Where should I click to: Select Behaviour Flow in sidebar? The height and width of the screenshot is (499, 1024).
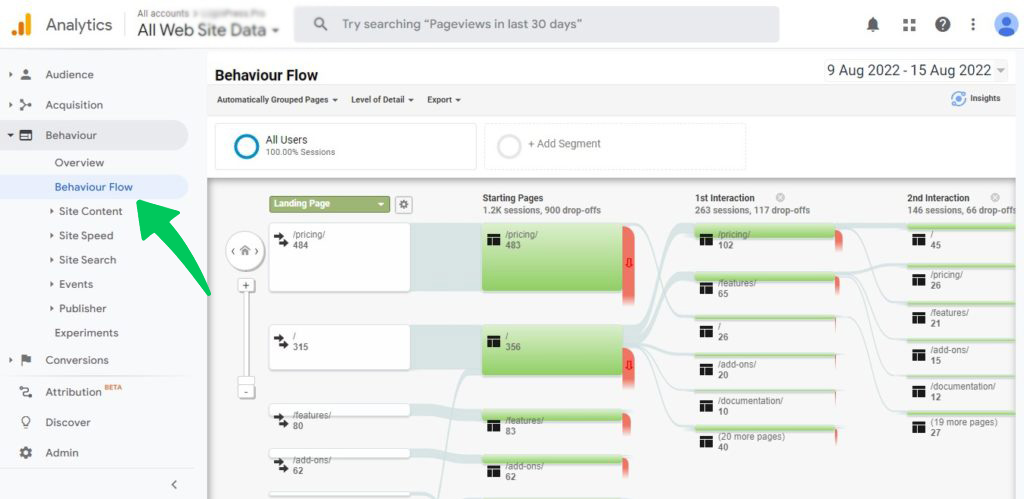[x=93, y=187]
